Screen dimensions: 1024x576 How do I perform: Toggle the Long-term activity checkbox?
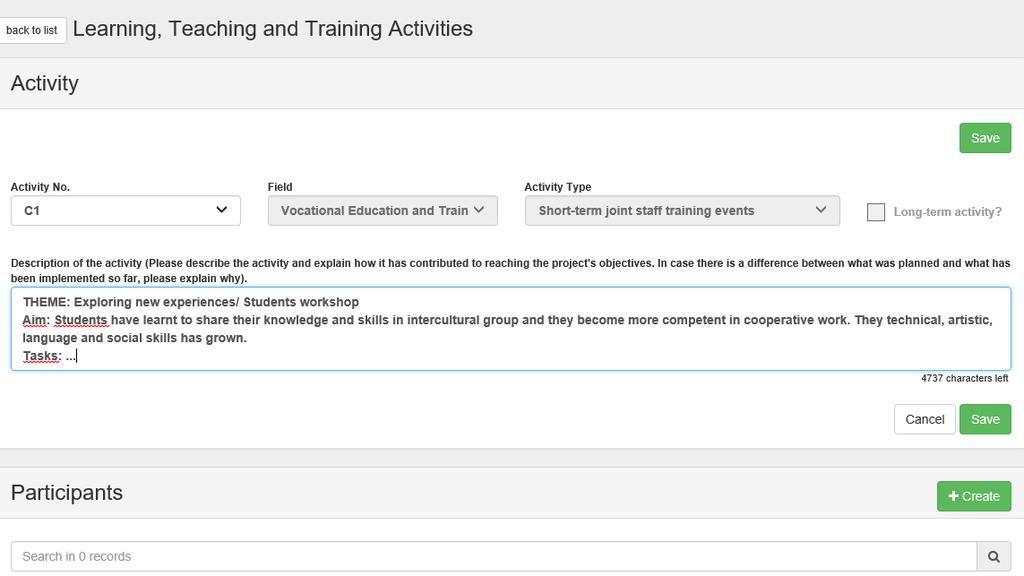[x=876, y=212]
